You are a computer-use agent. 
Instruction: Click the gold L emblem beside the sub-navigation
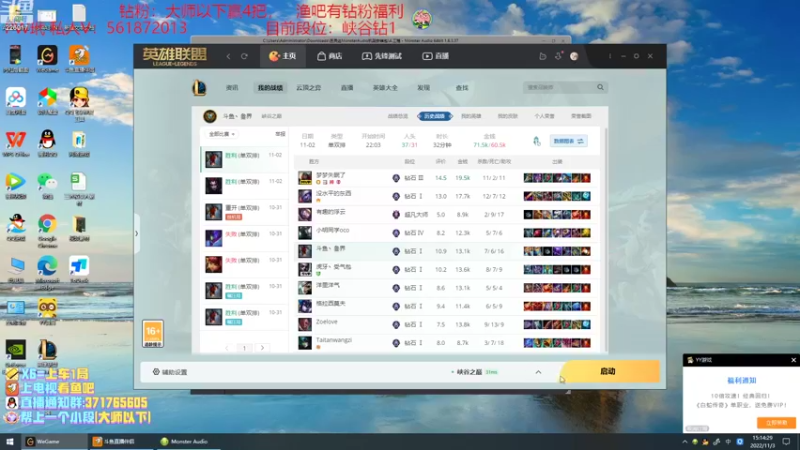click(199, 88)
